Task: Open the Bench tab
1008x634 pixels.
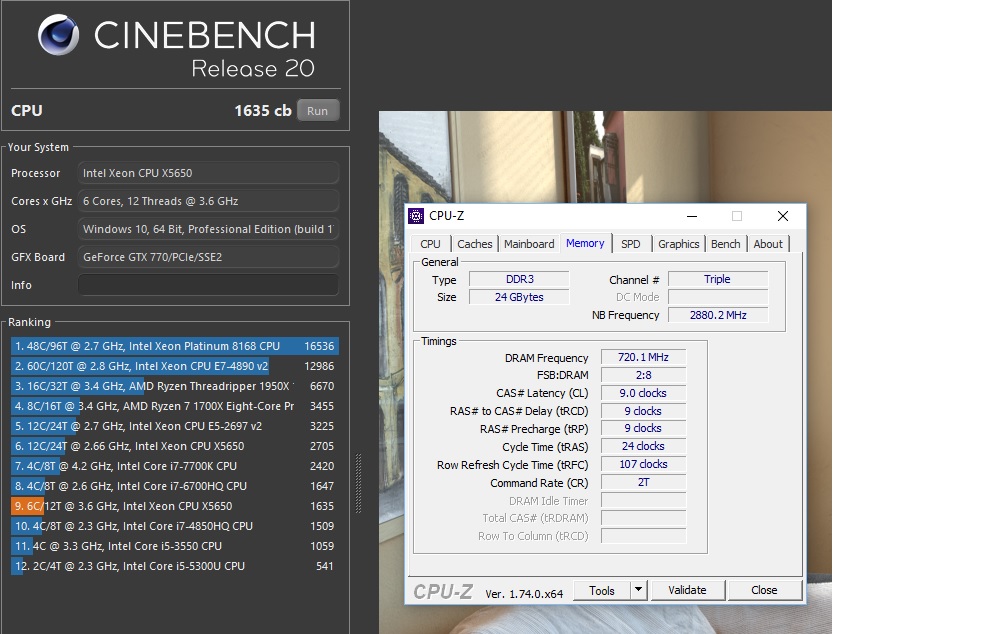Action: click(x=725, y=244)
